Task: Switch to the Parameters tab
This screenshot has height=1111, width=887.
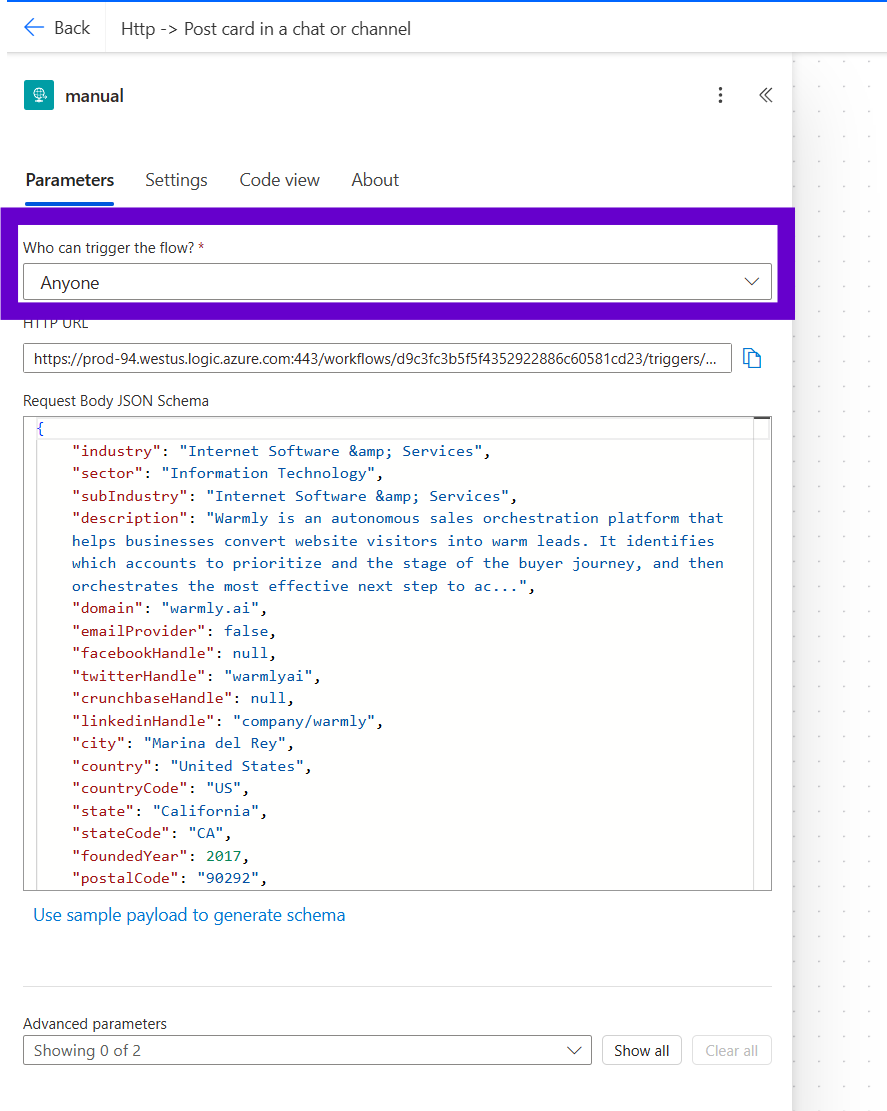Action: (70, 180)
